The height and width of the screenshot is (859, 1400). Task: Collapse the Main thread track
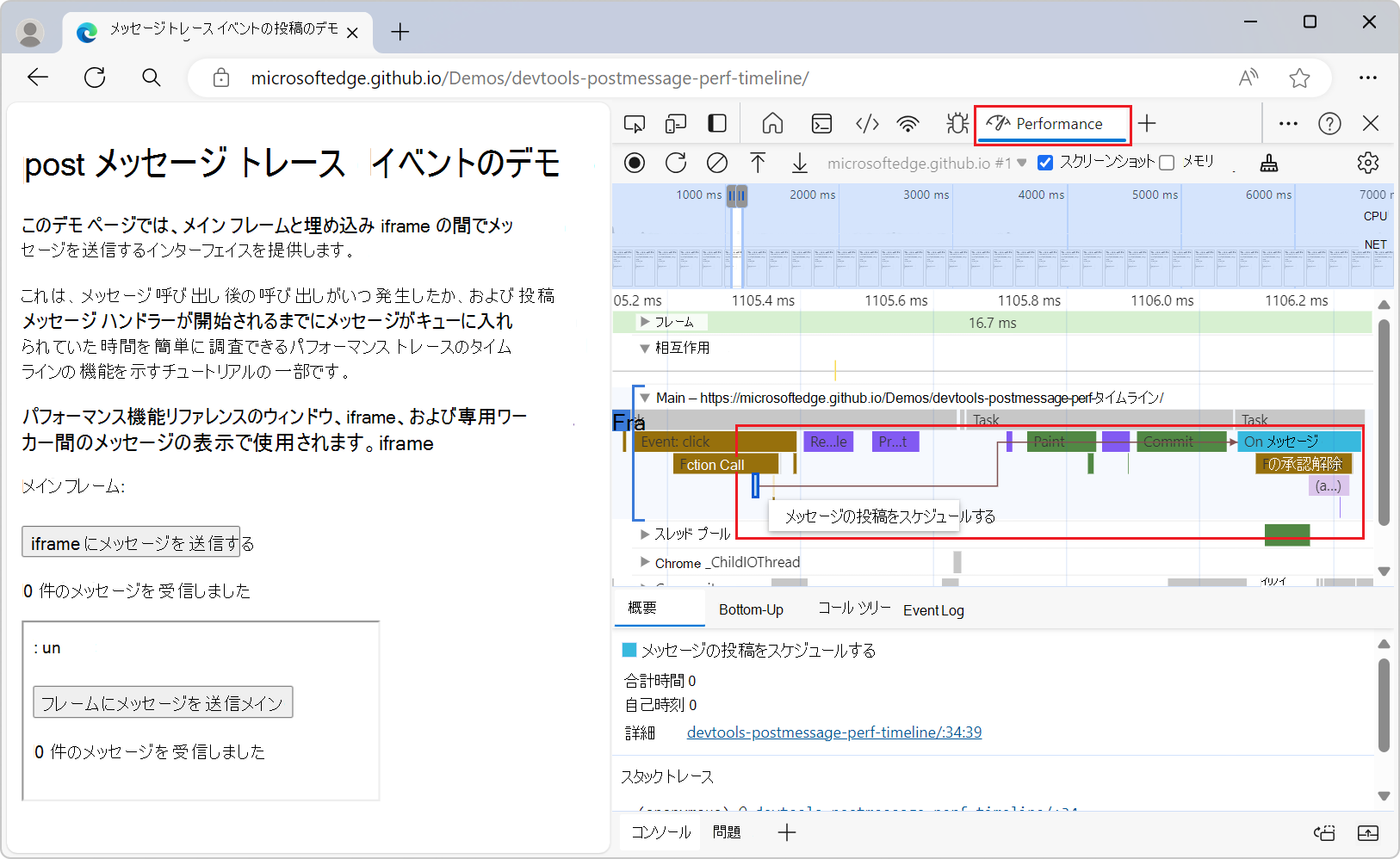click(x=644, y=398)
